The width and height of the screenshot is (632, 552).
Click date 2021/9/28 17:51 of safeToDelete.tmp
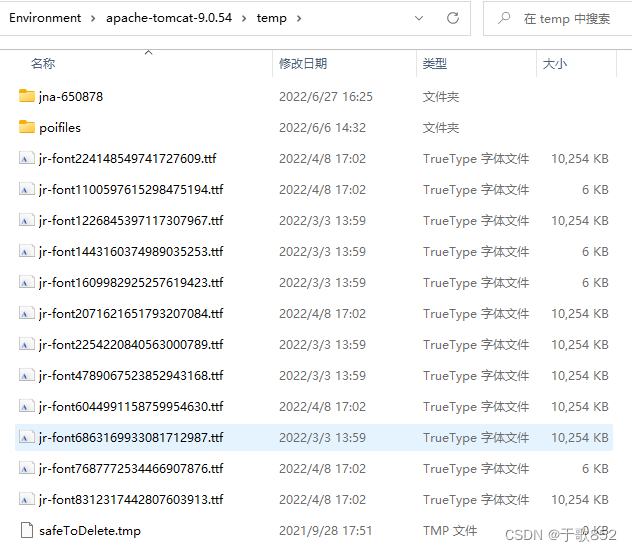(x=326, y=531)
